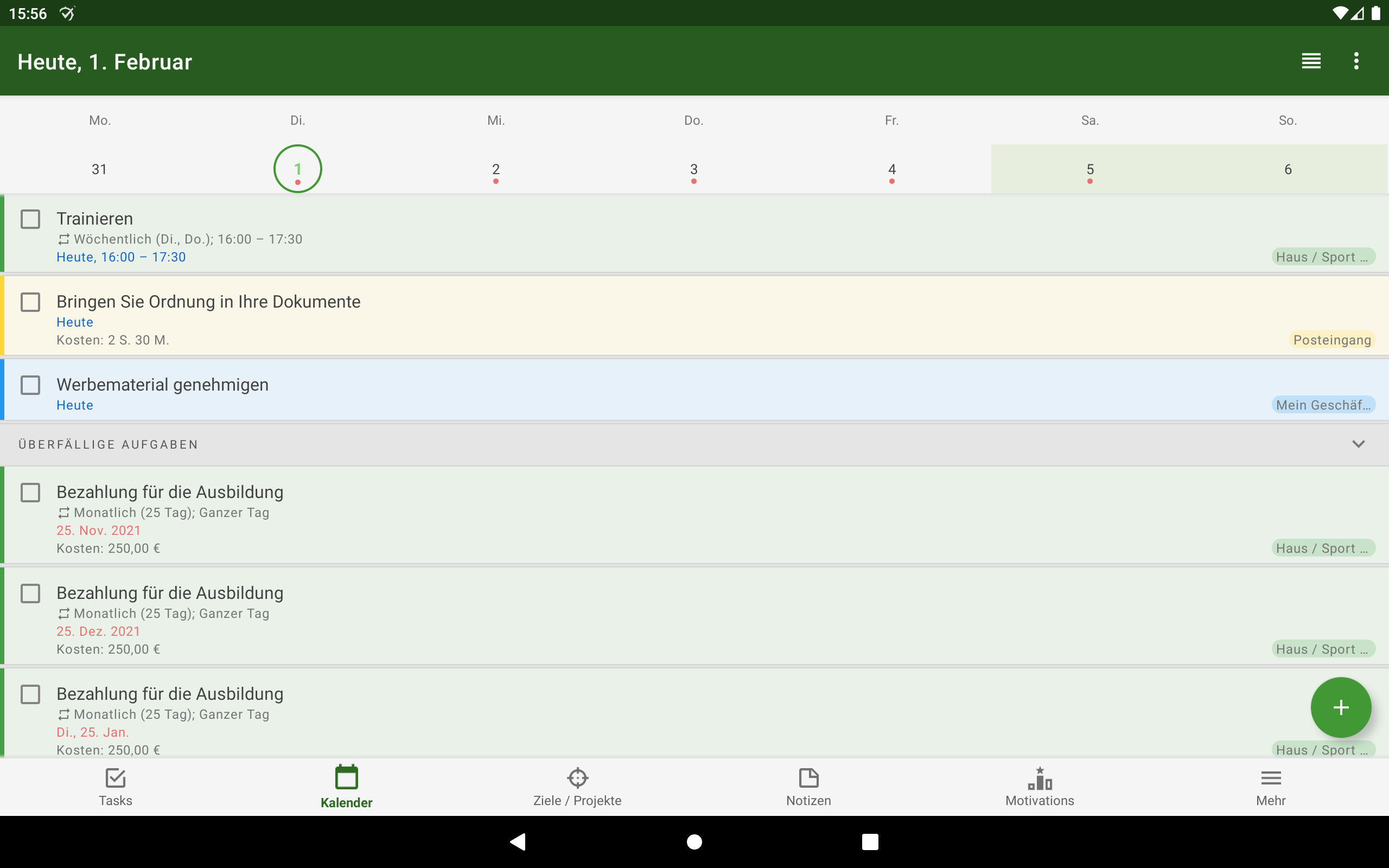Check the Bringen Sie Ordnung task checkbox
The image size is (1389, 868).
pos(30,302)
